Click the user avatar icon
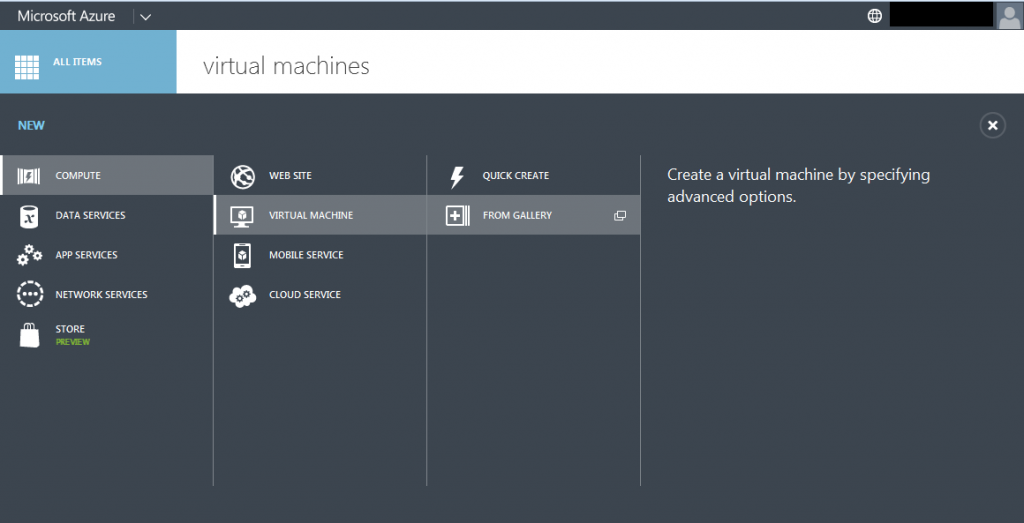The height and width of the screenshot is (523, 1024). (x=1009, y=16)
